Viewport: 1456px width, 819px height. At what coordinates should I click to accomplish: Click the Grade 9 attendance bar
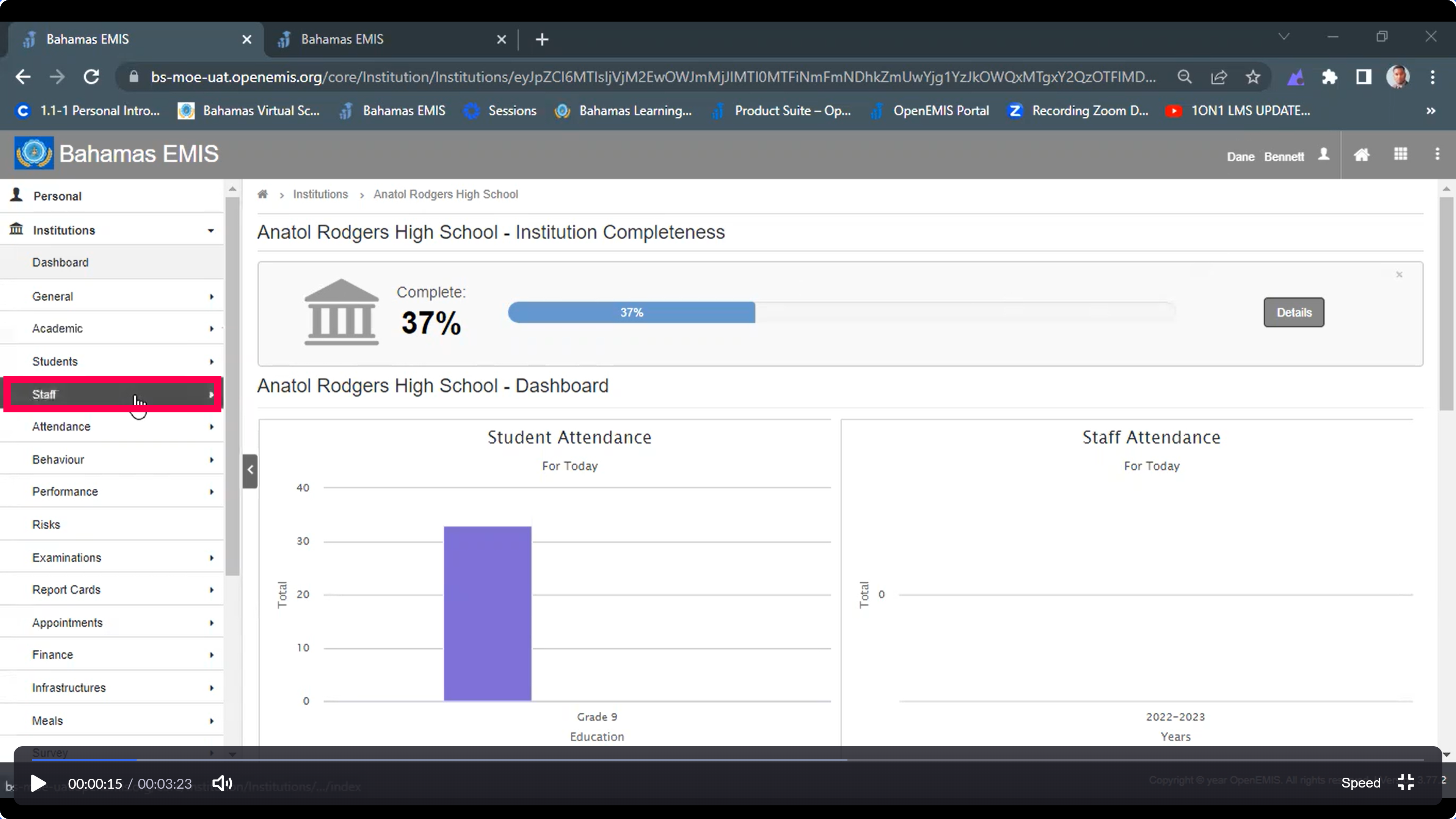click(x=487, y=614)
